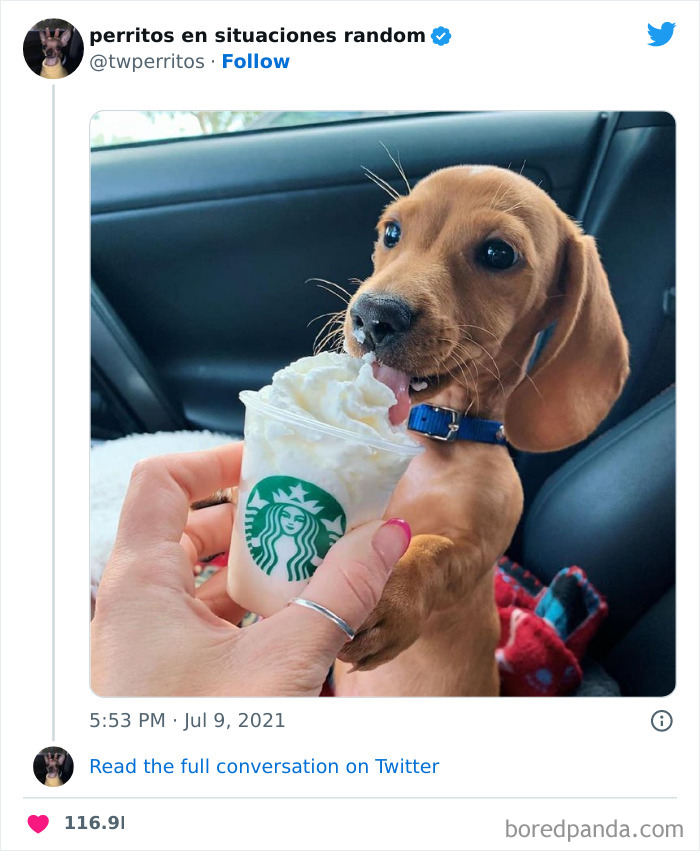Click the small reply avatar near the conversation link
700x851 pixels.
[52, 767]
